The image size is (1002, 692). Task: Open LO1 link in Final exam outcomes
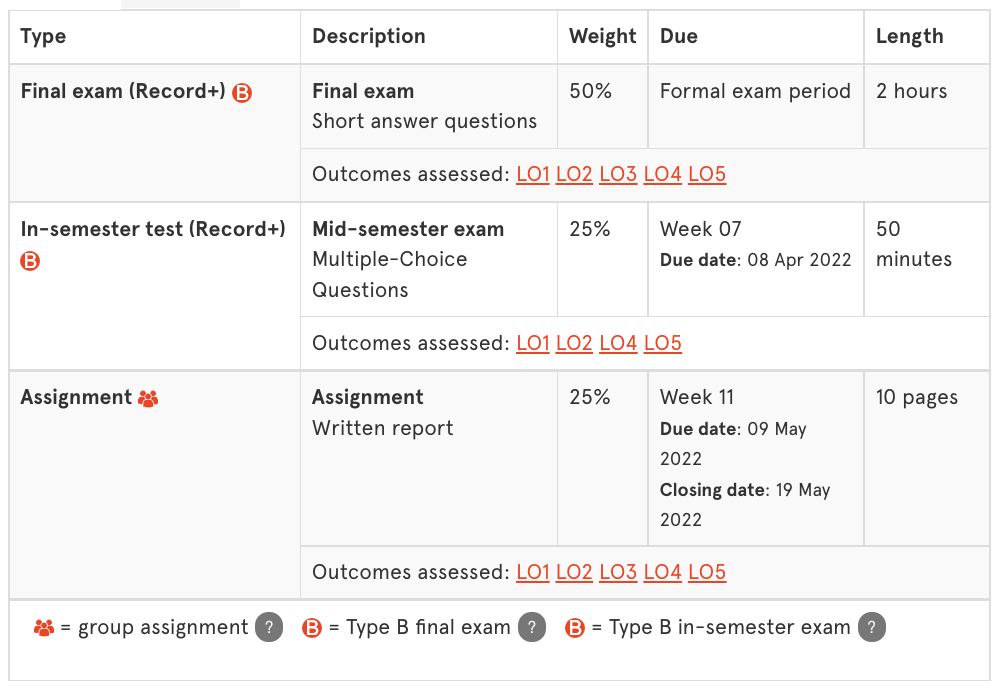point(533,174)
